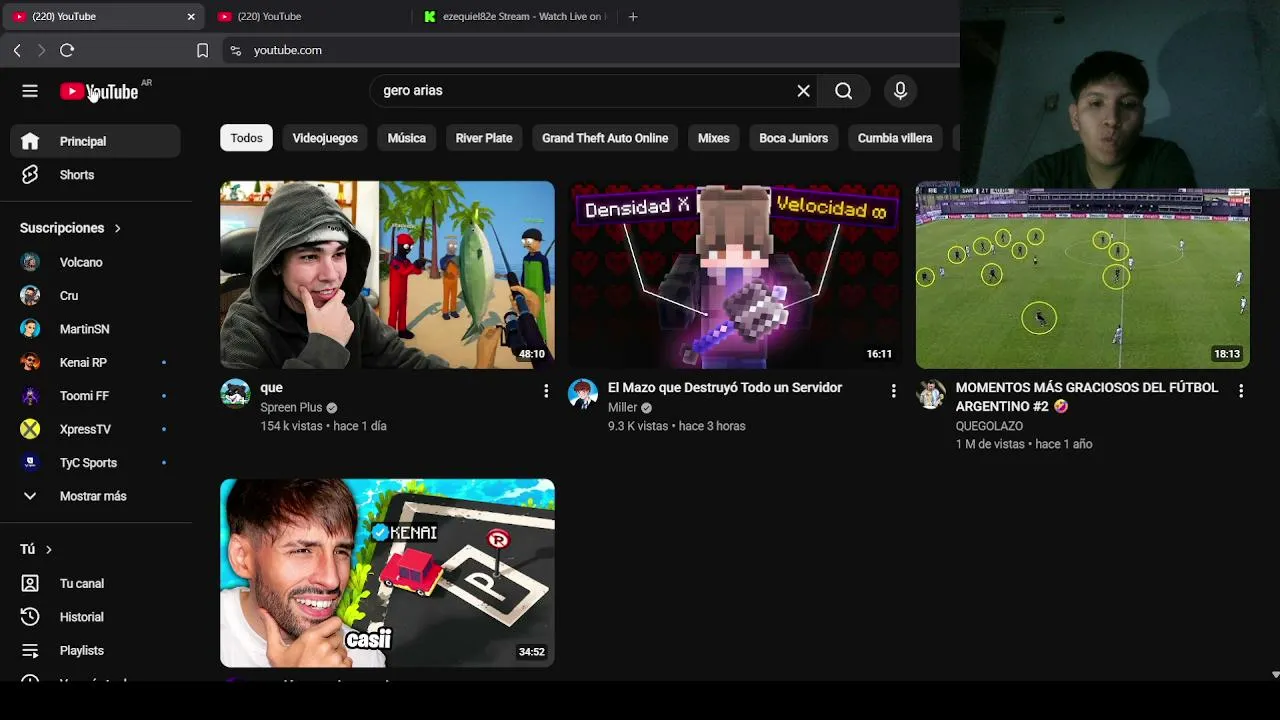Filter by River Plate chip

tap(484, 138)
